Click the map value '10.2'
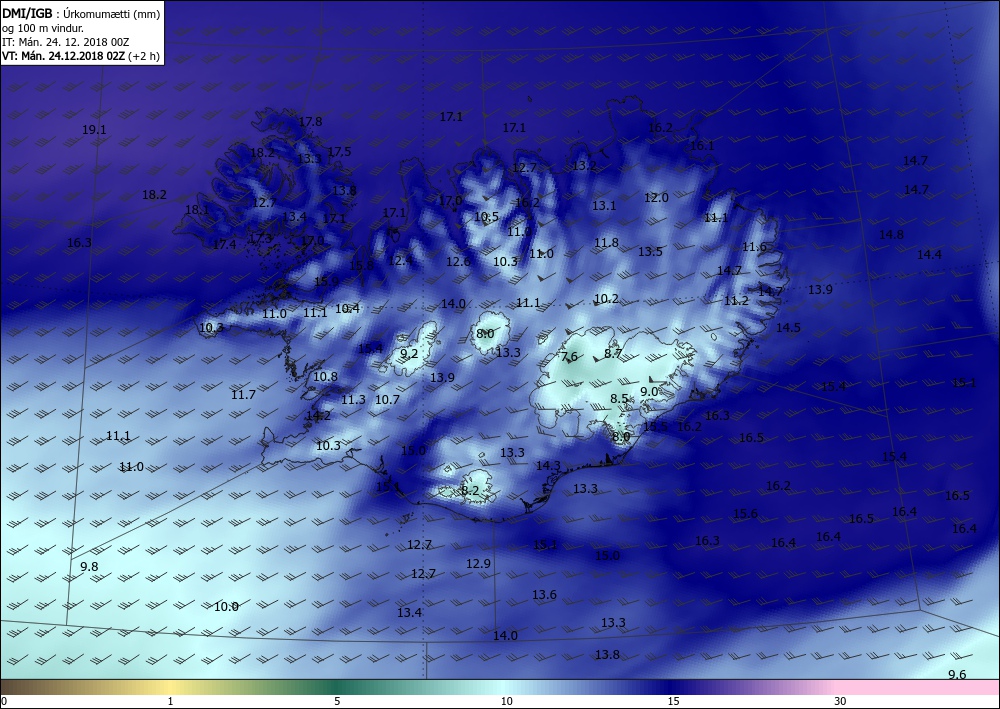The width and height of the screenshot is (1000, 709). point(606,298)
